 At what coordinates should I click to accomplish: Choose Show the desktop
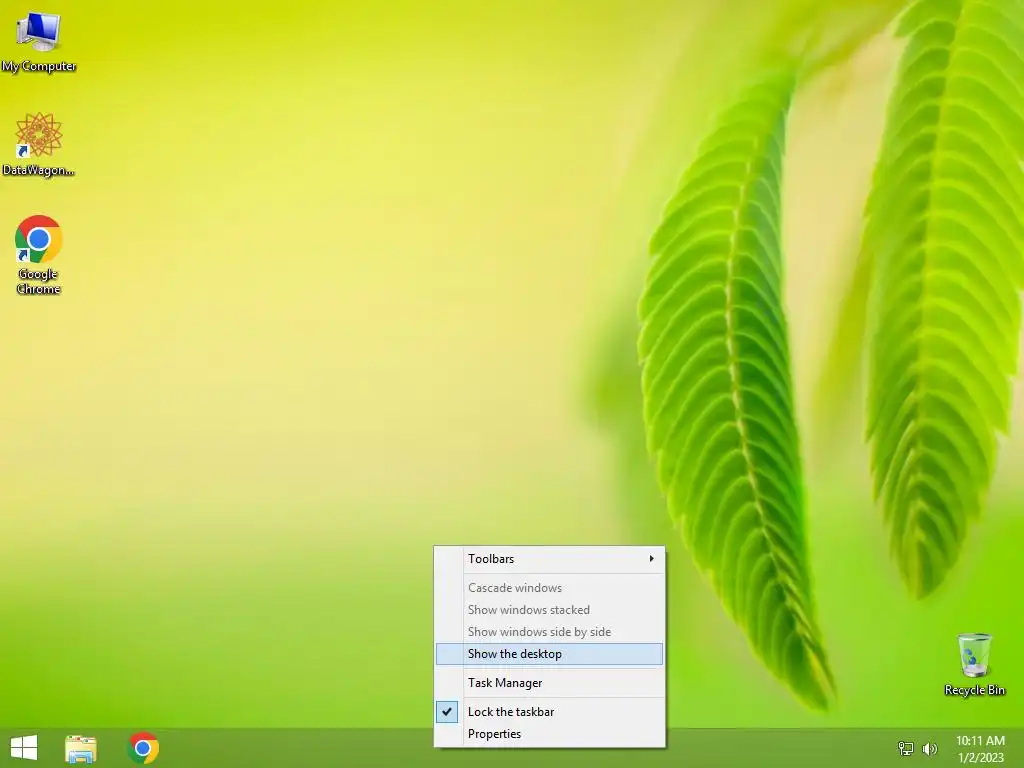550,654
